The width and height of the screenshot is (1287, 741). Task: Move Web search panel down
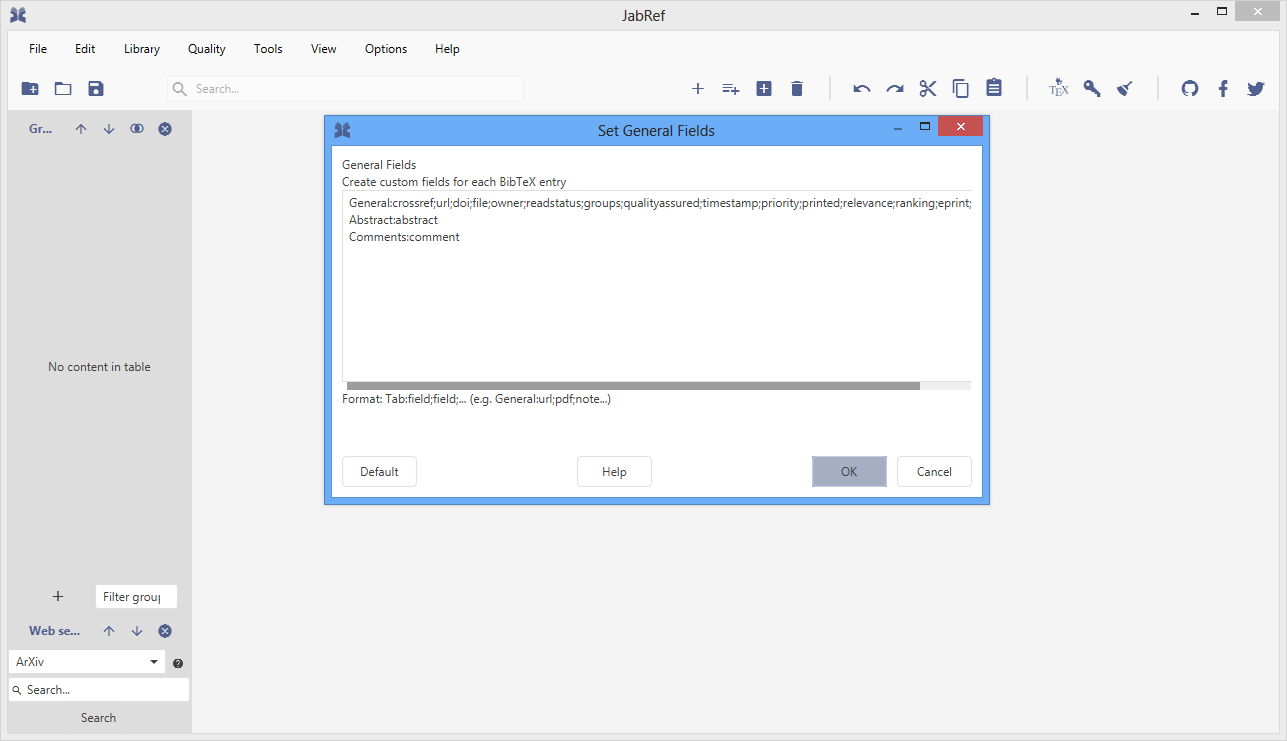click(x=137, y=631)
